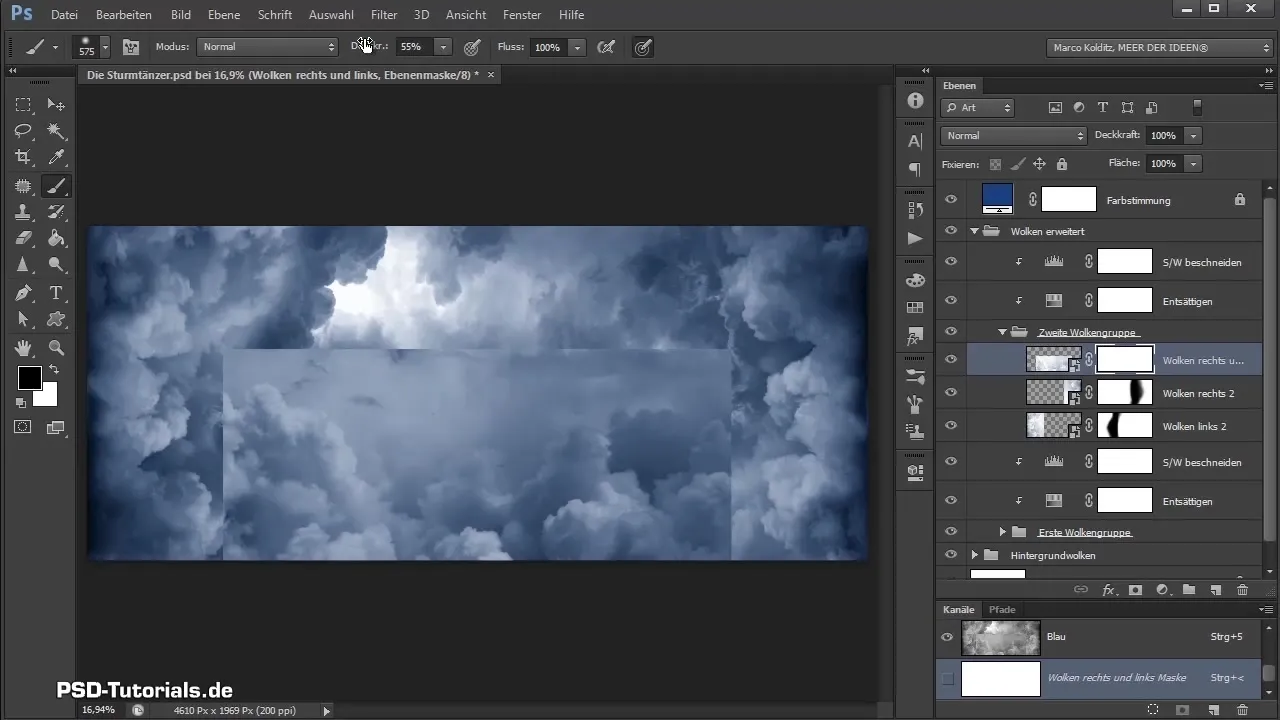Toggle layer filter switch

[x=1197, y=108]
